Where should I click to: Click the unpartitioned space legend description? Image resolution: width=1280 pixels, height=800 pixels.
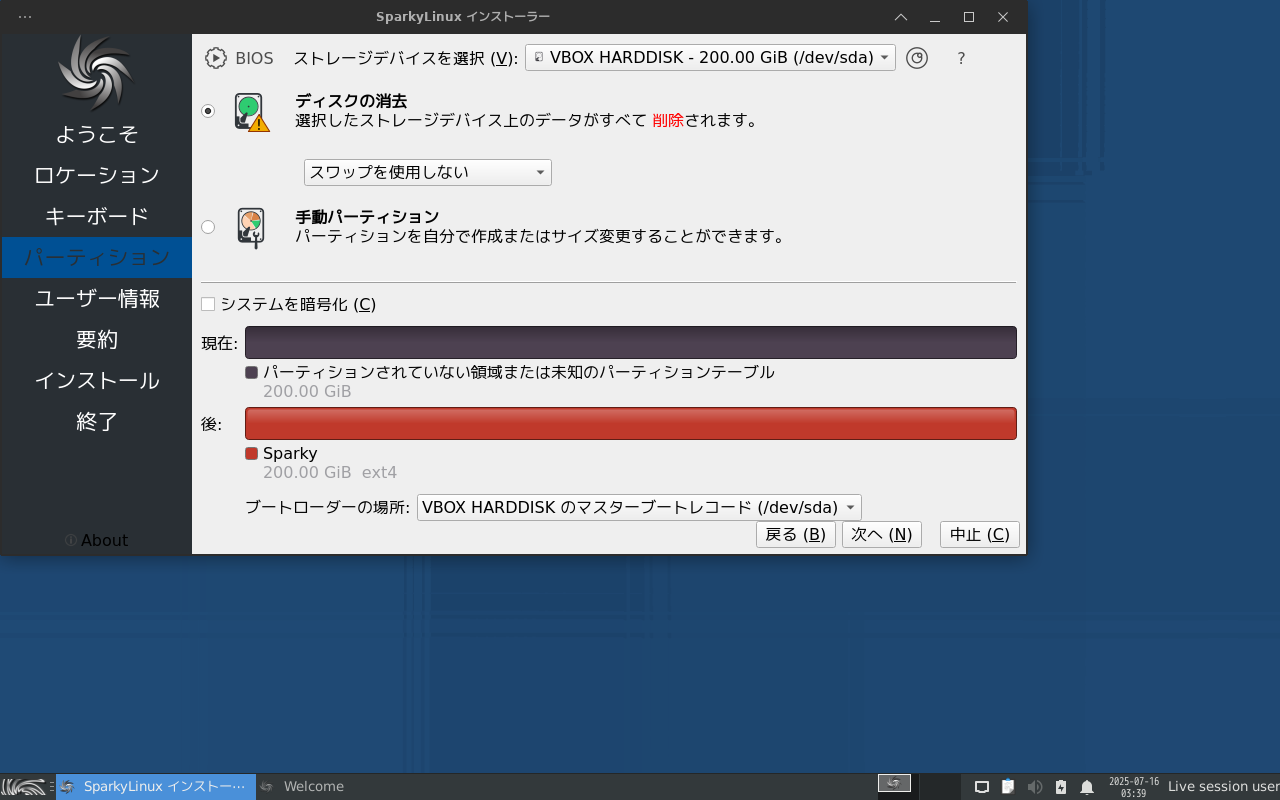point(519,372)
